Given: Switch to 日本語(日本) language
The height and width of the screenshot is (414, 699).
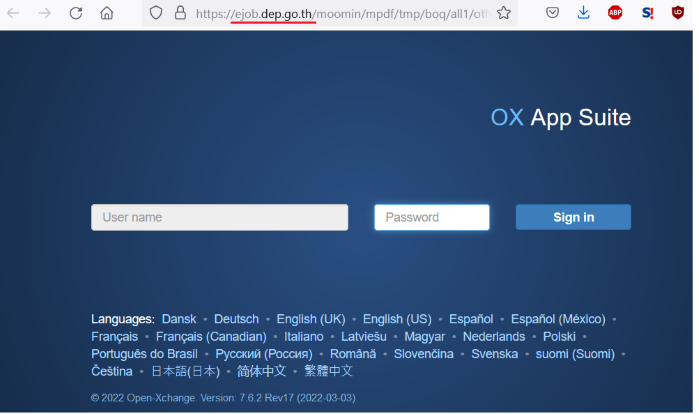Looking at the screenshot, I should [x=185, y=371].
